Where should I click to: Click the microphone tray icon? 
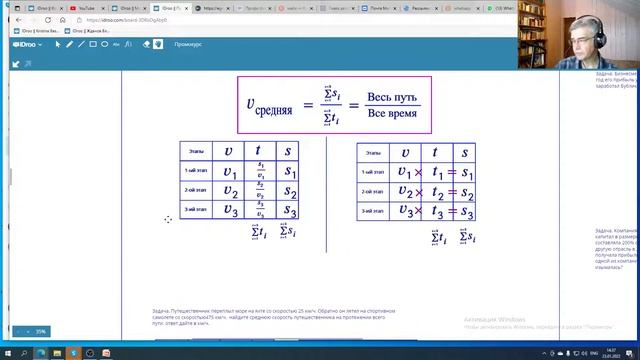point(568,353)
